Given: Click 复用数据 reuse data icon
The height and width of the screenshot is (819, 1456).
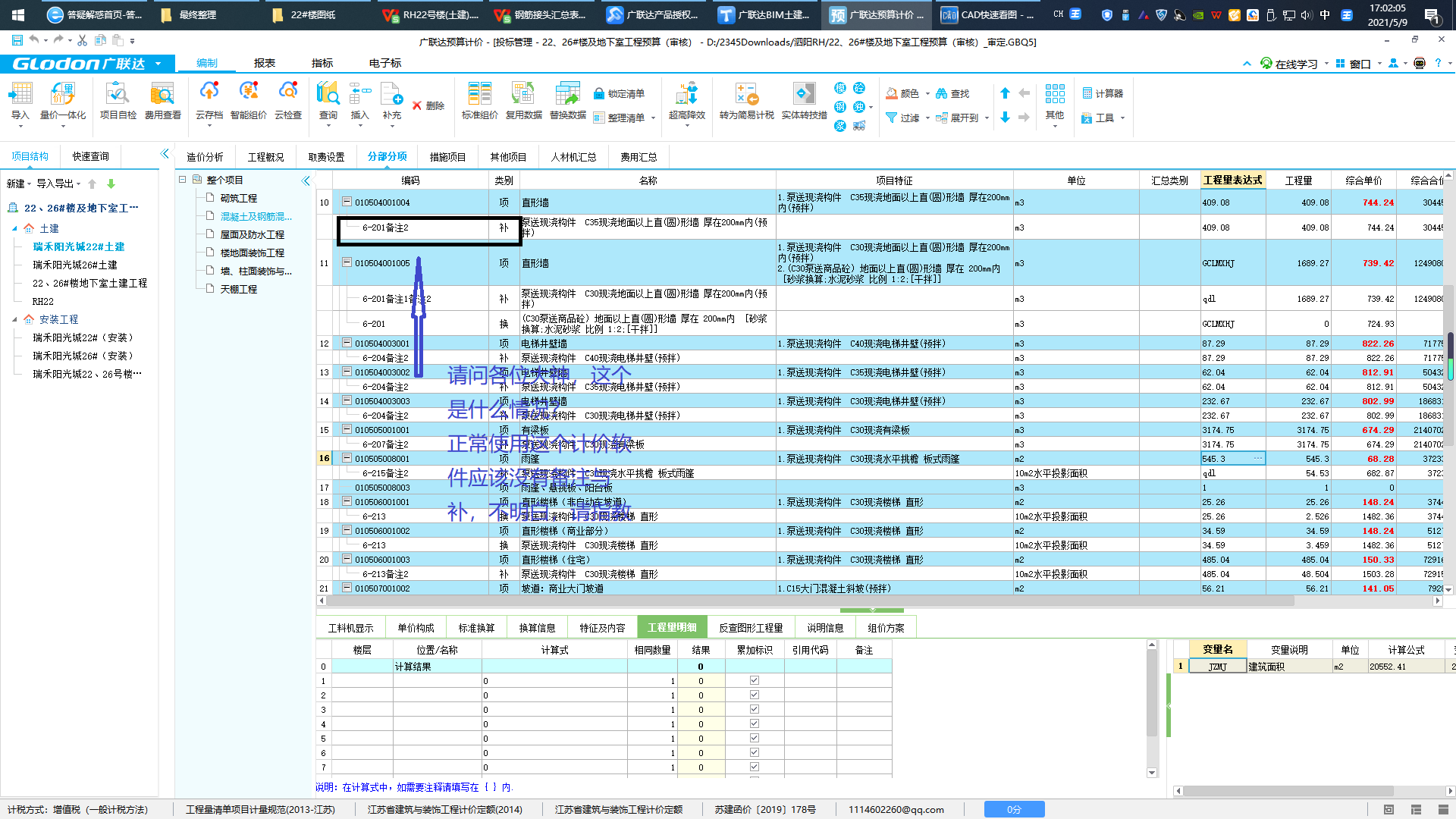Looking at the screenshot, I should click(x=523, y=101).
